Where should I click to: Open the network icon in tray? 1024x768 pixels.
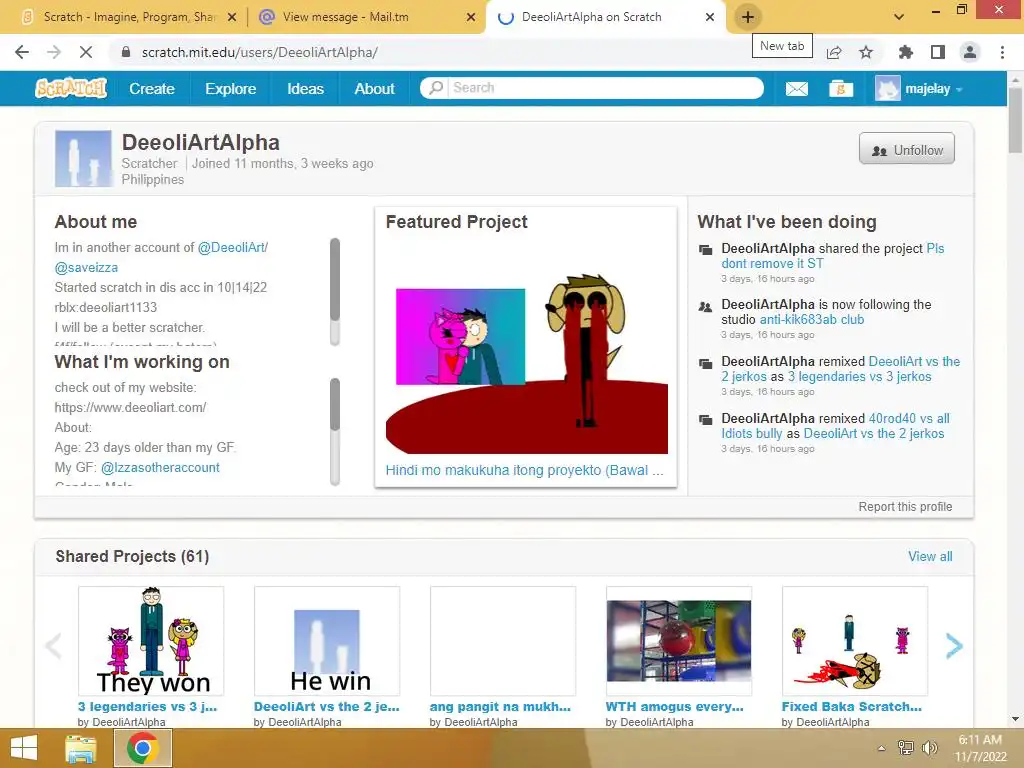[x=906, y=748]
